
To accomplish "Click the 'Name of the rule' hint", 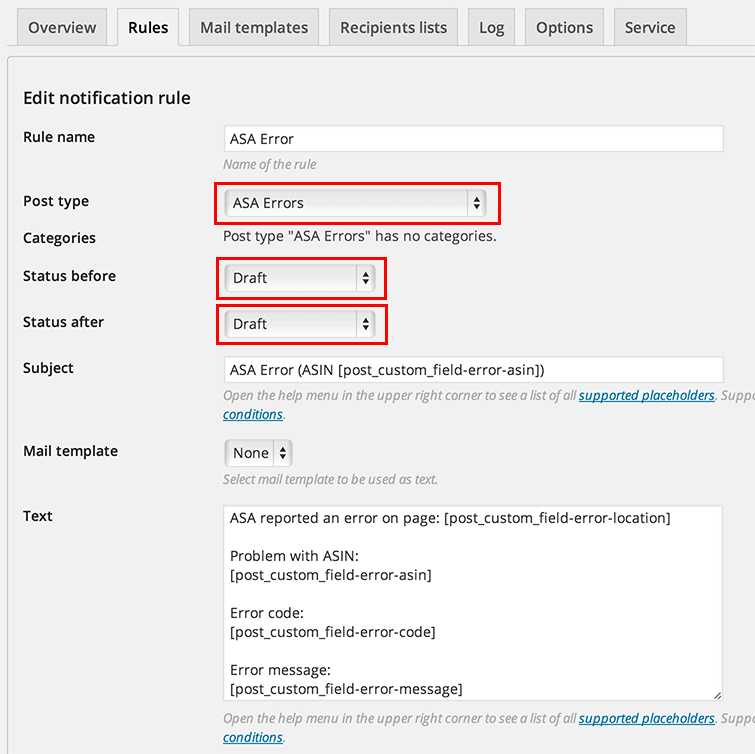I will (270, 165).
